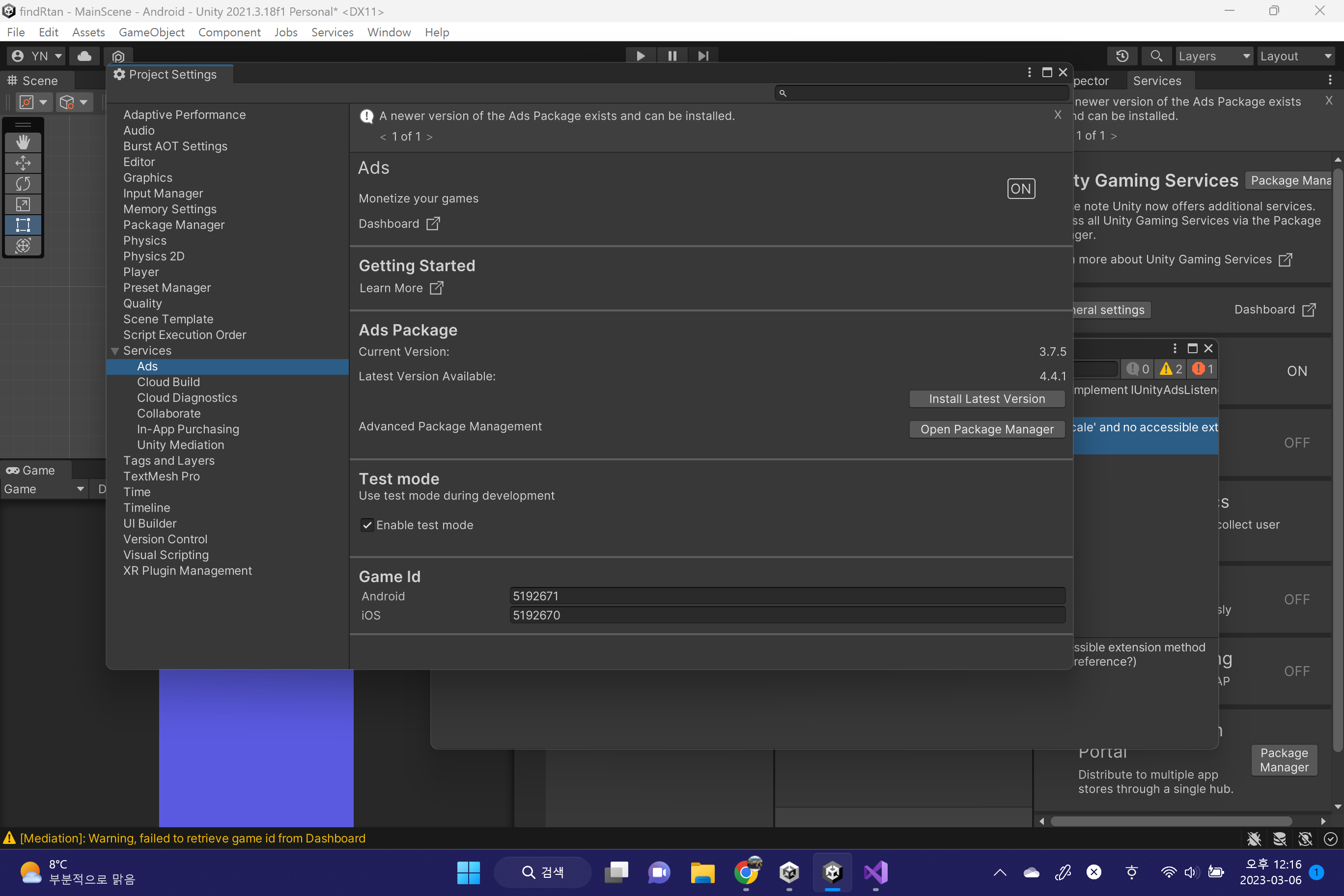Toggle Console errors filter showing 1

[x=1203, y=369]
